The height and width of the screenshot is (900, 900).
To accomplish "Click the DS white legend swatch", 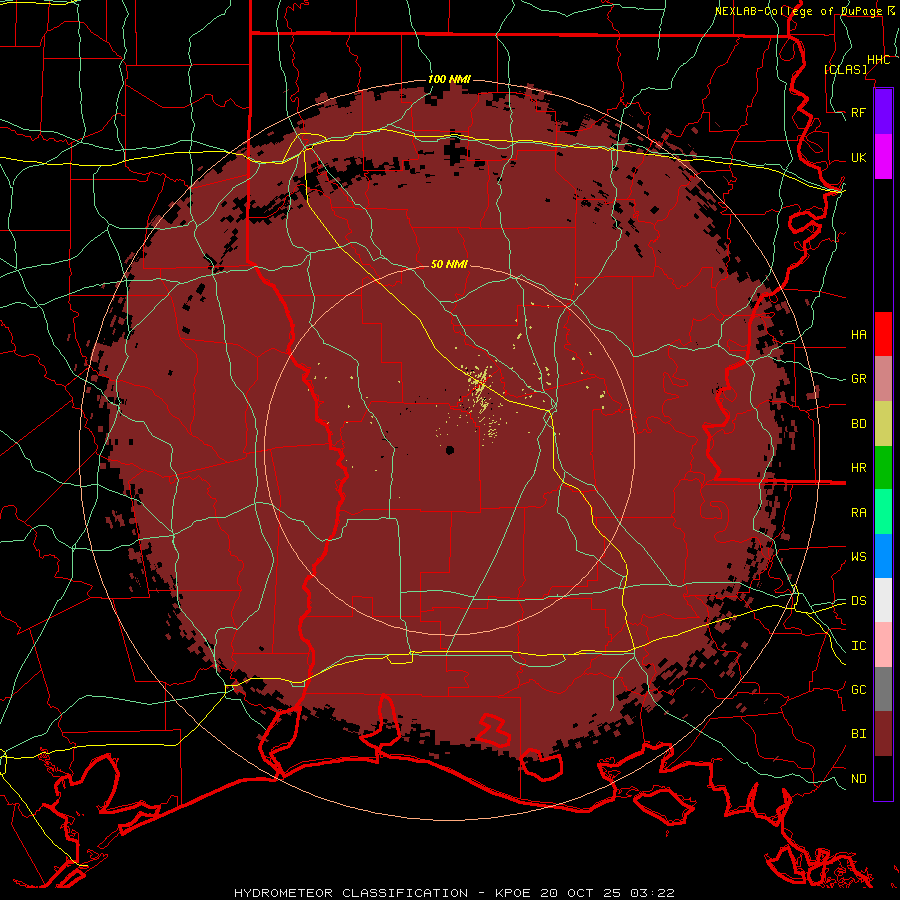I will [x=883, y=600].
